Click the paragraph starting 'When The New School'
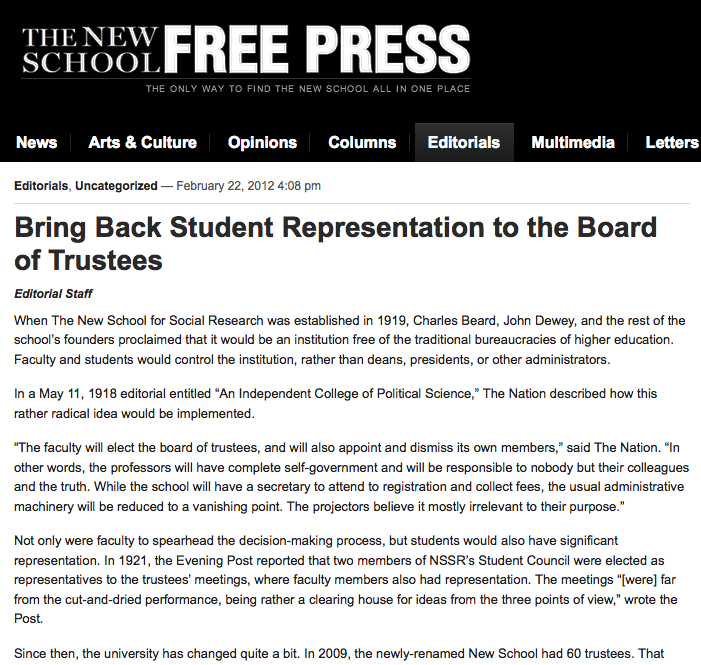701x665 pixels. coord(350,340)
